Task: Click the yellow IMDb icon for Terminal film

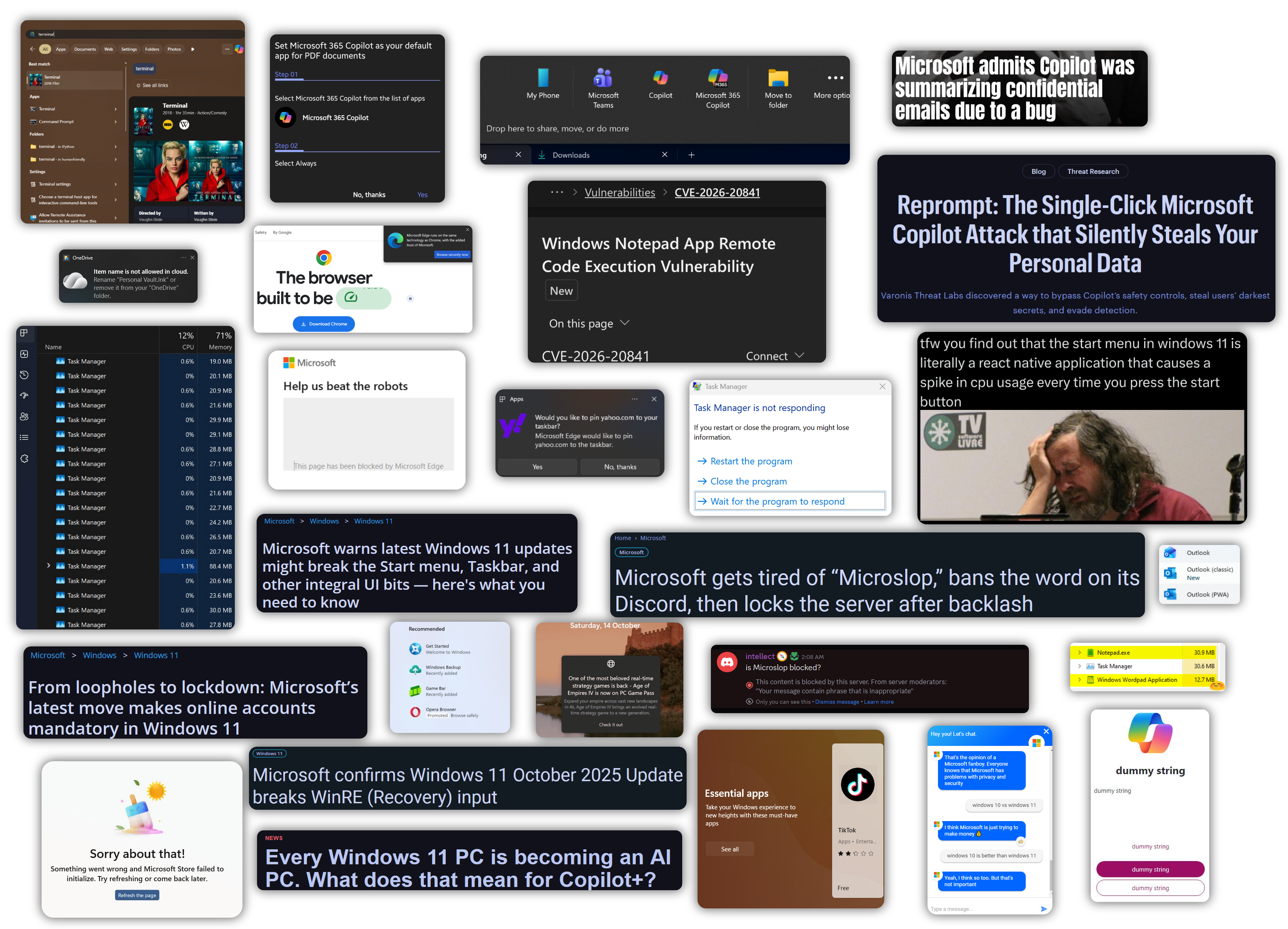Action: (168, 125)
